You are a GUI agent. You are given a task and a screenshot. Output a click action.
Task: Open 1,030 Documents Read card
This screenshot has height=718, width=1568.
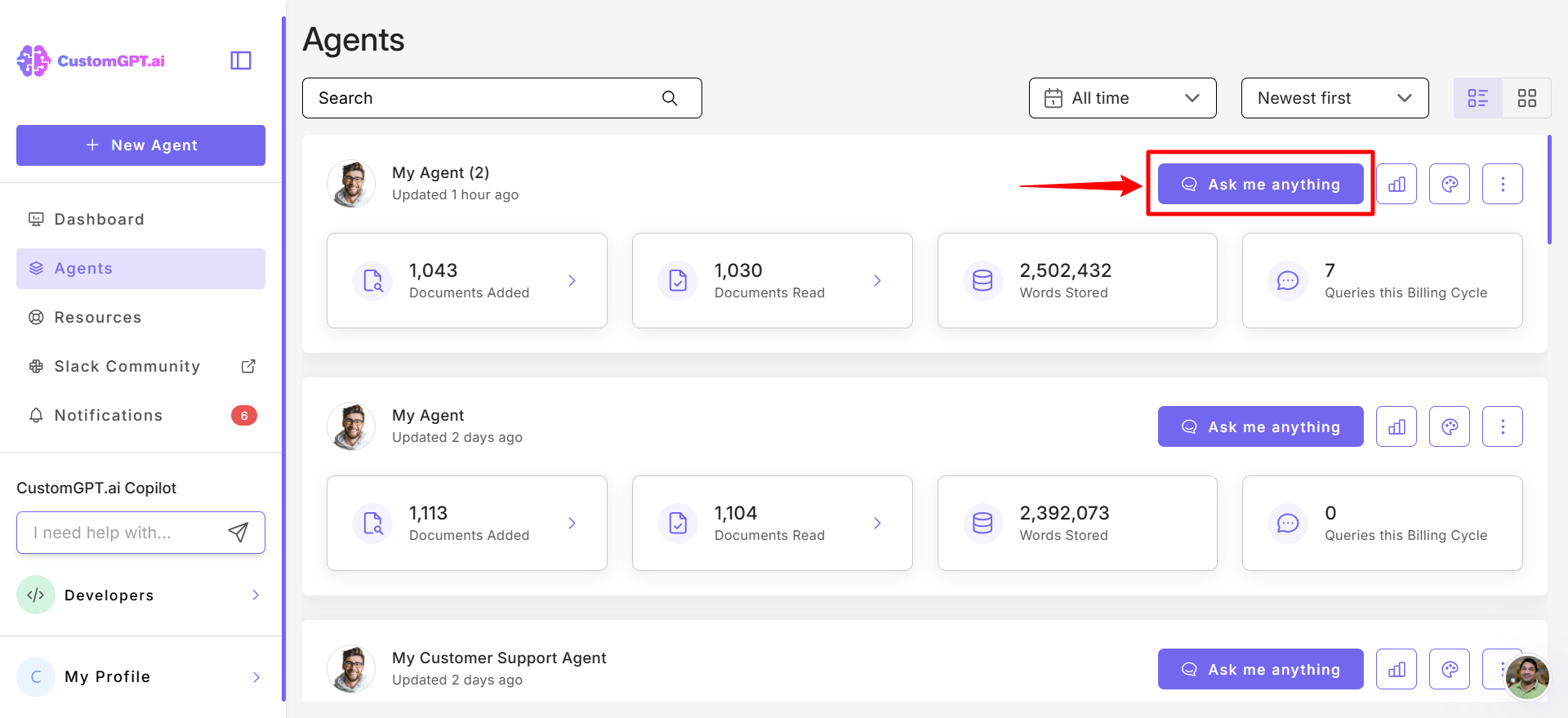(773, 281)
